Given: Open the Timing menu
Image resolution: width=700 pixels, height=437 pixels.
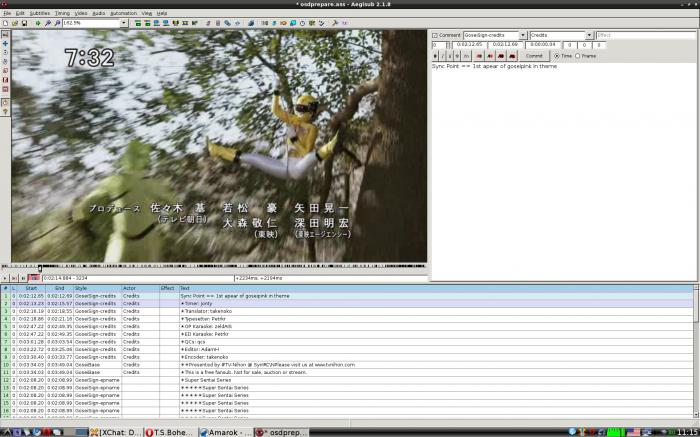Looking at the screenshot, I should point(62,13).
